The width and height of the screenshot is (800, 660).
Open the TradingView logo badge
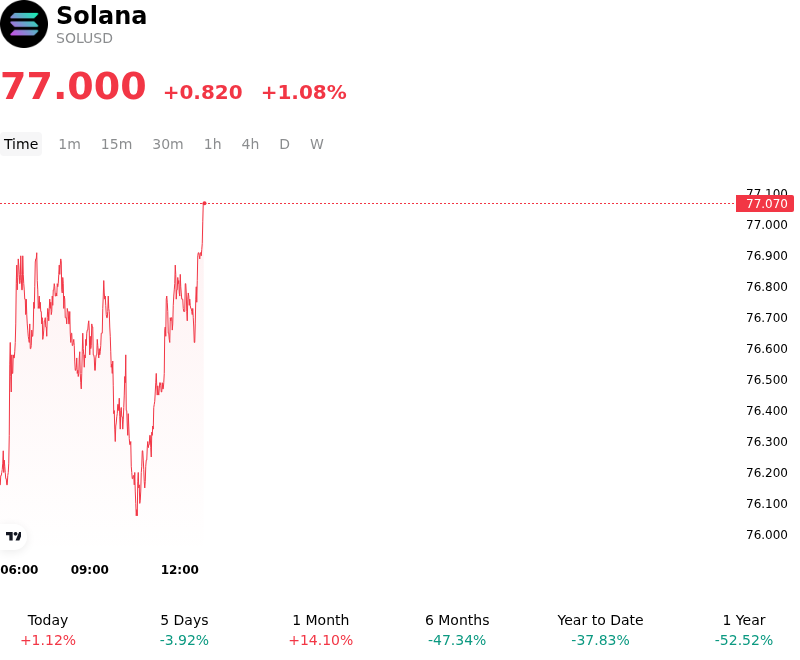pos(13,536)
